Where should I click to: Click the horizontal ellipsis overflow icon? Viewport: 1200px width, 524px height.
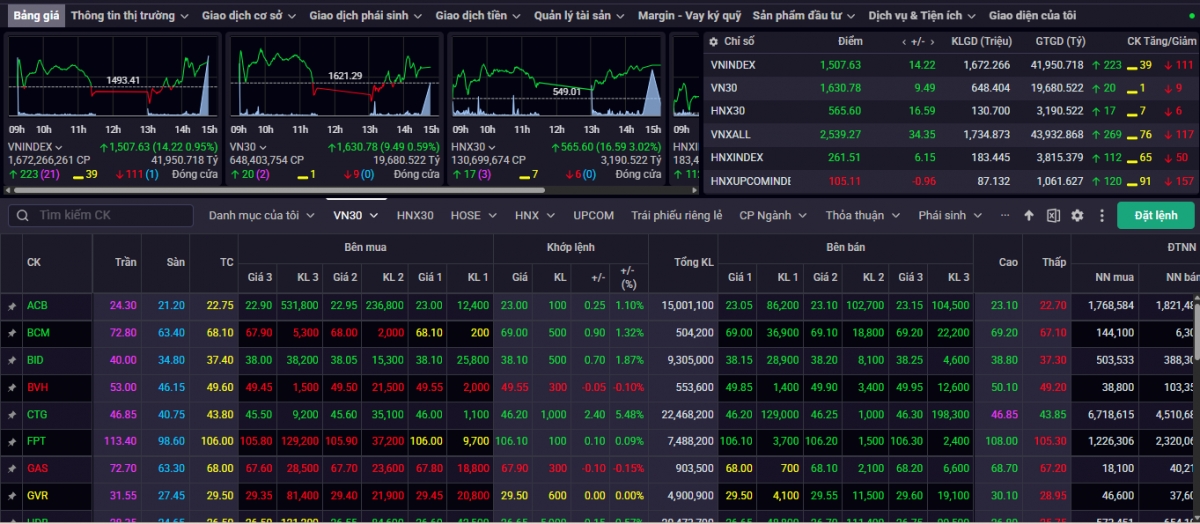click(x=1005, y=215)
